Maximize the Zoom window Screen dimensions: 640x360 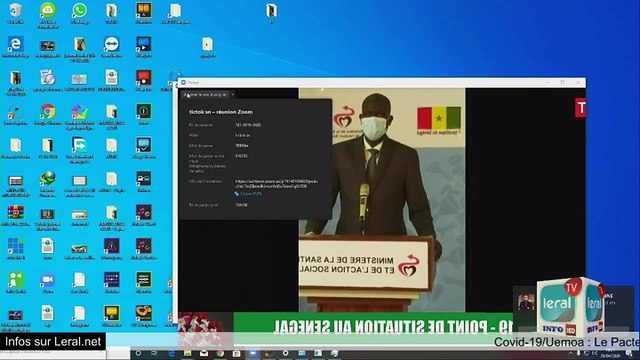click(x=563, y=82)
